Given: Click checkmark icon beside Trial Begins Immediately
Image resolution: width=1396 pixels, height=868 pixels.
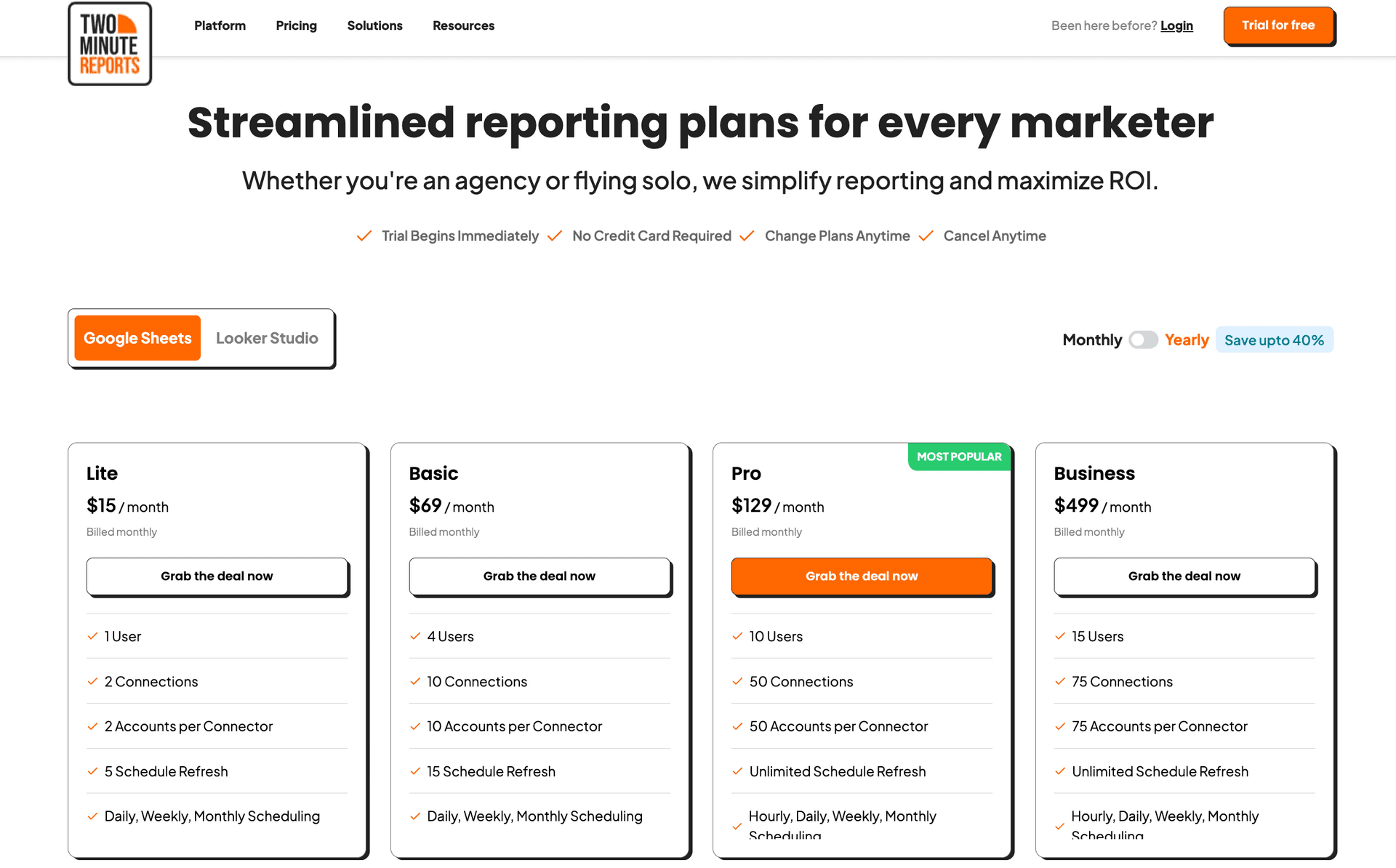Looking at the screenshot, I should (364, 236).
